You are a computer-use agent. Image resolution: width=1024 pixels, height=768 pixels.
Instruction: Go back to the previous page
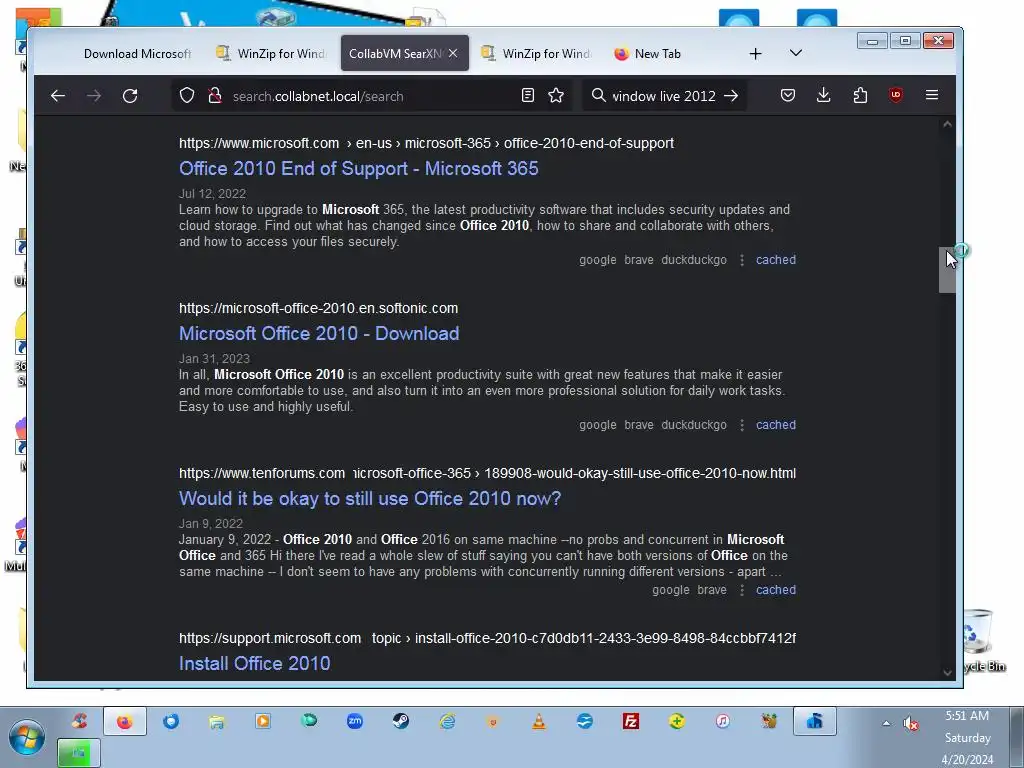[x=57, y=96]
